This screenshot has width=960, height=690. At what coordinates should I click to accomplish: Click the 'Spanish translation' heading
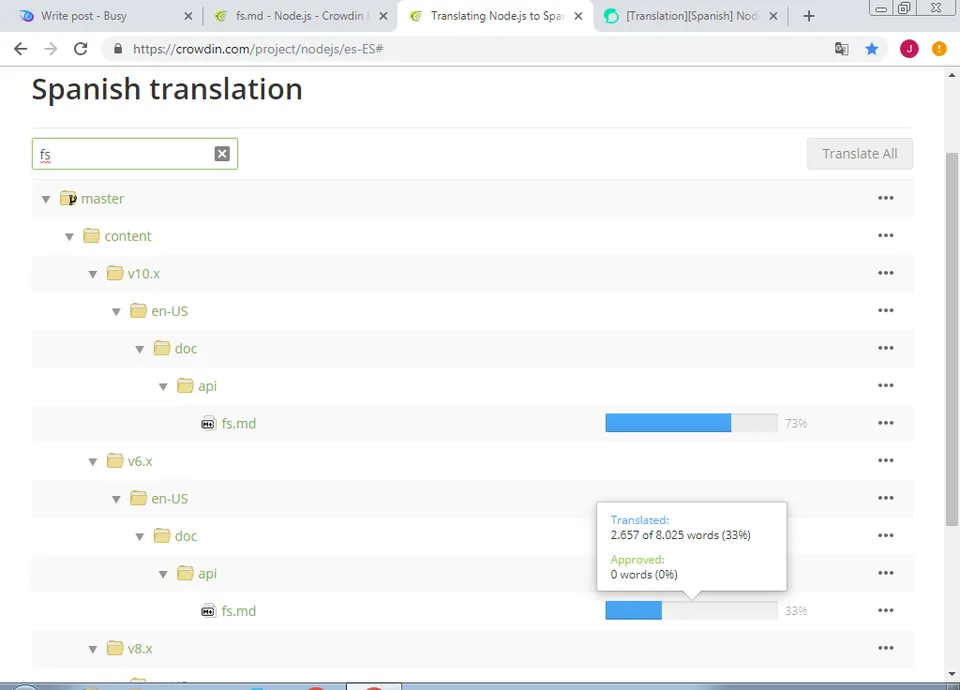point(167,89)
